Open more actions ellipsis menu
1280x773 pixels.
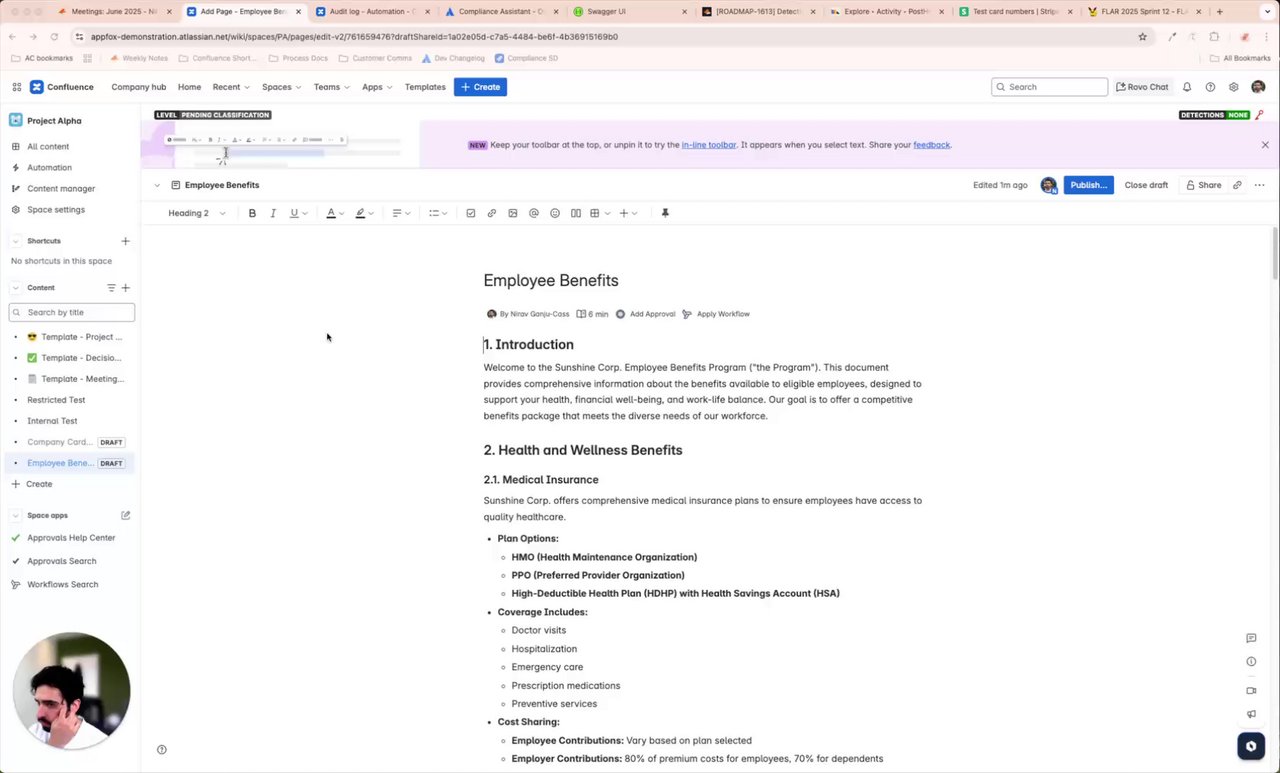[1260, 185]
